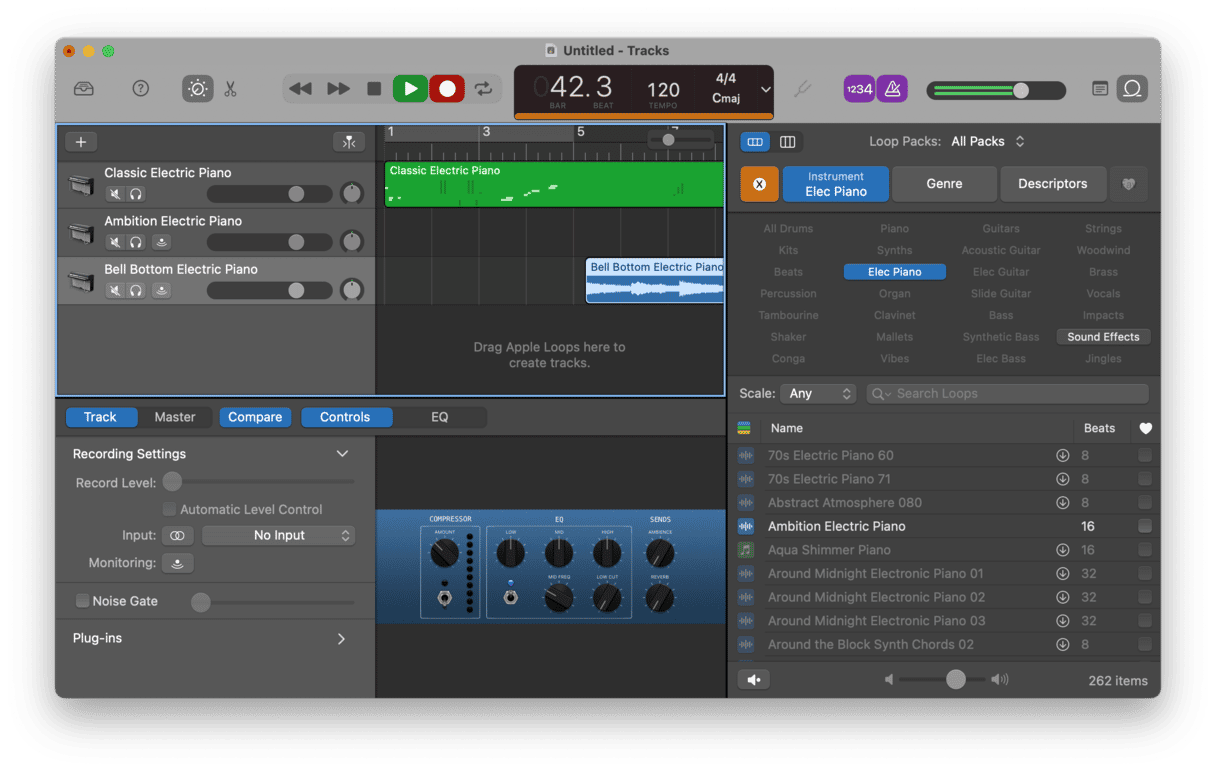
Task: Click the Compare button
Action: (255, 417)
